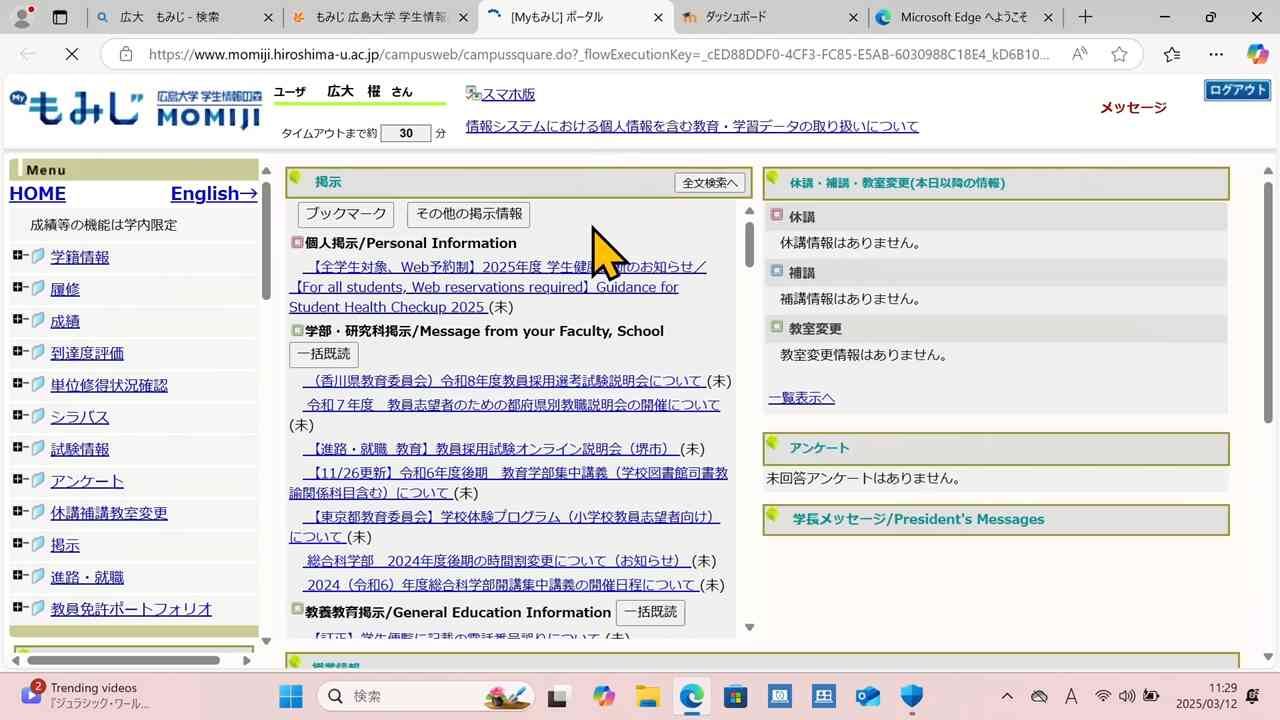Expand 進路・就職 menu node
Viewport: 1280px width, 720px height.
pos(18,576)
